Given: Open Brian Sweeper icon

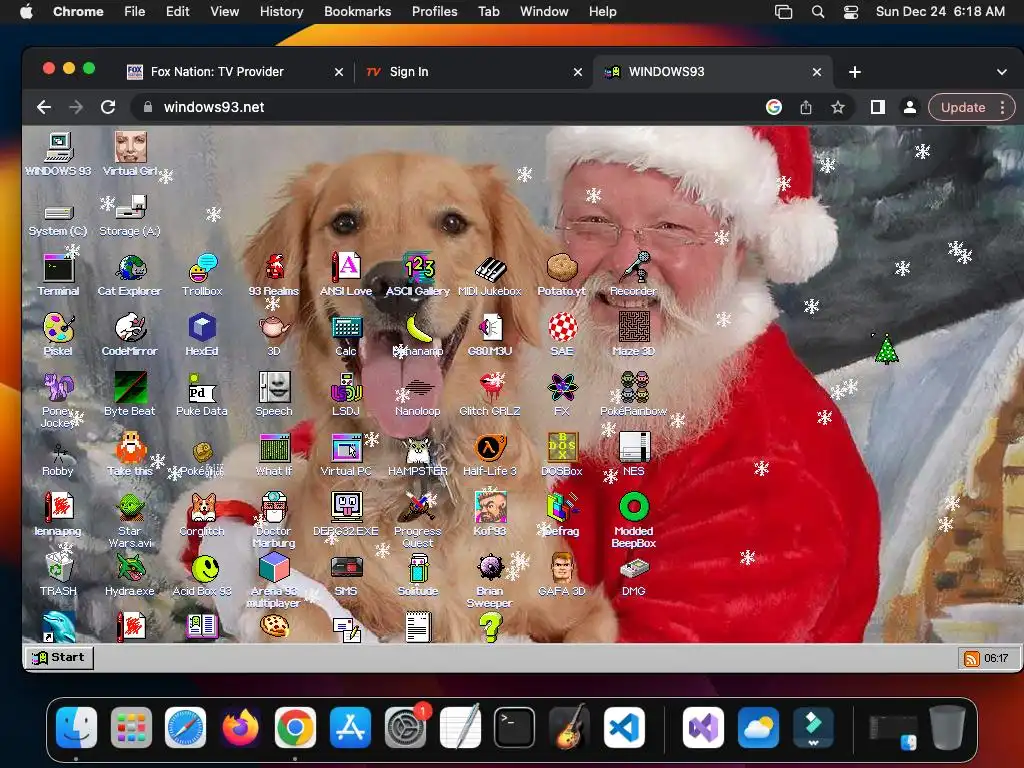Looking at the screenshot, I should point(490,580).
